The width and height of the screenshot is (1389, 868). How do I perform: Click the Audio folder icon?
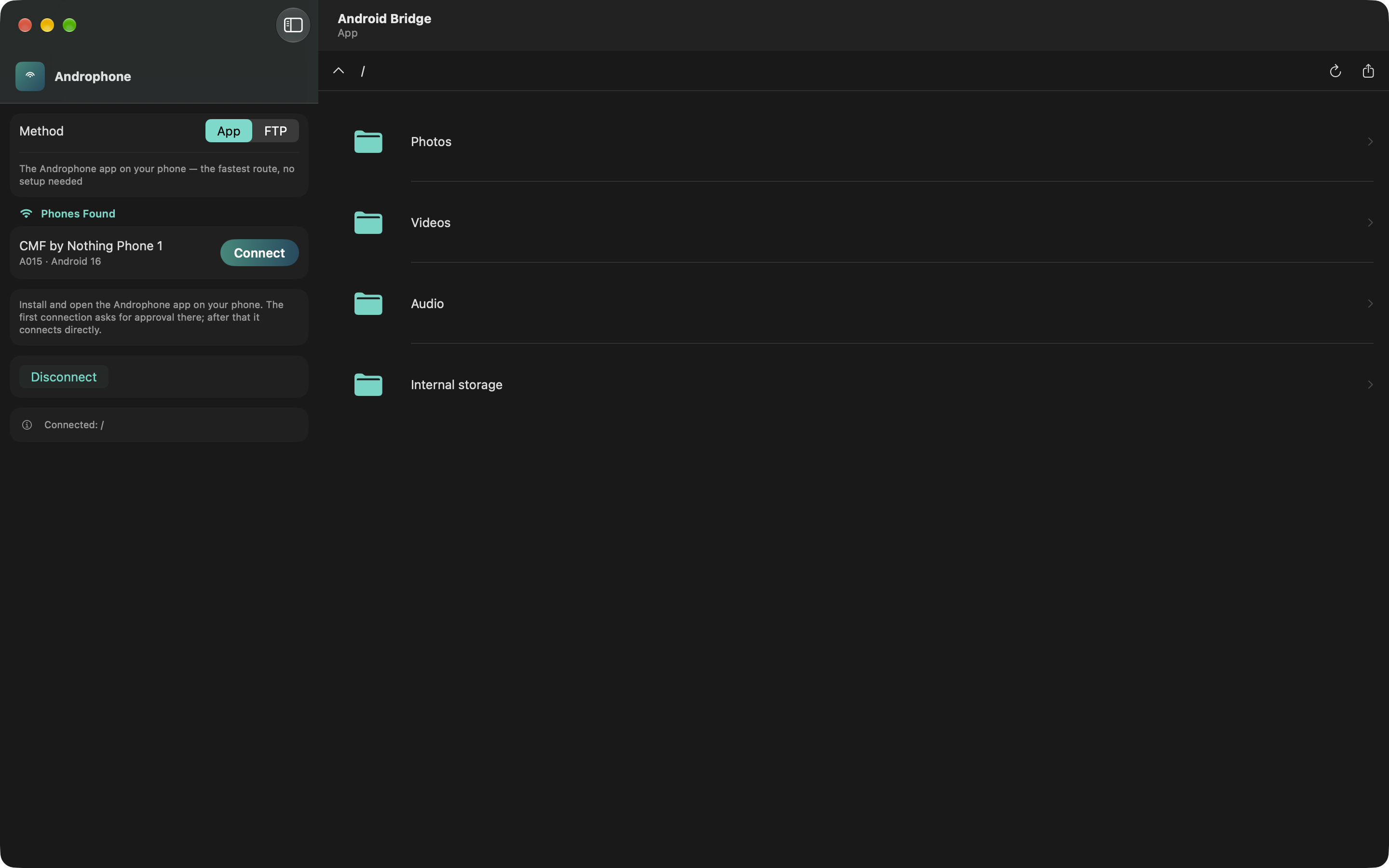(368, 303)
